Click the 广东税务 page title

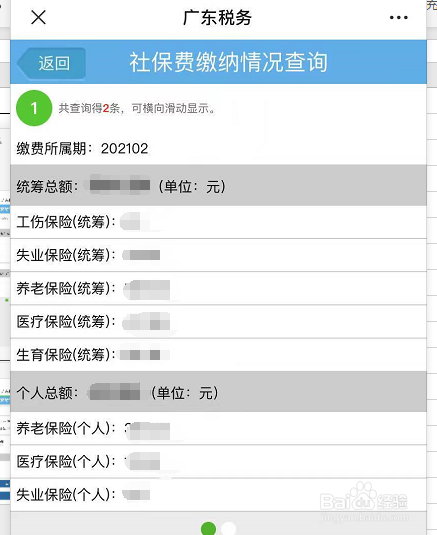click(x=217, y=17)
